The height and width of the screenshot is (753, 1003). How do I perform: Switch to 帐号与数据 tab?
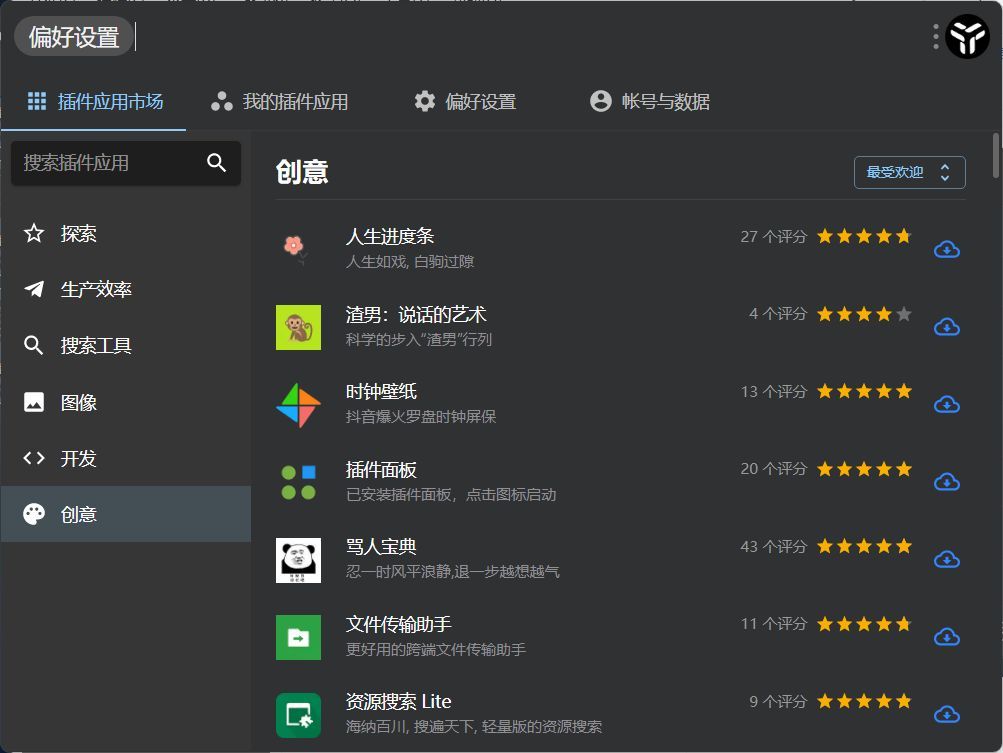649,102
